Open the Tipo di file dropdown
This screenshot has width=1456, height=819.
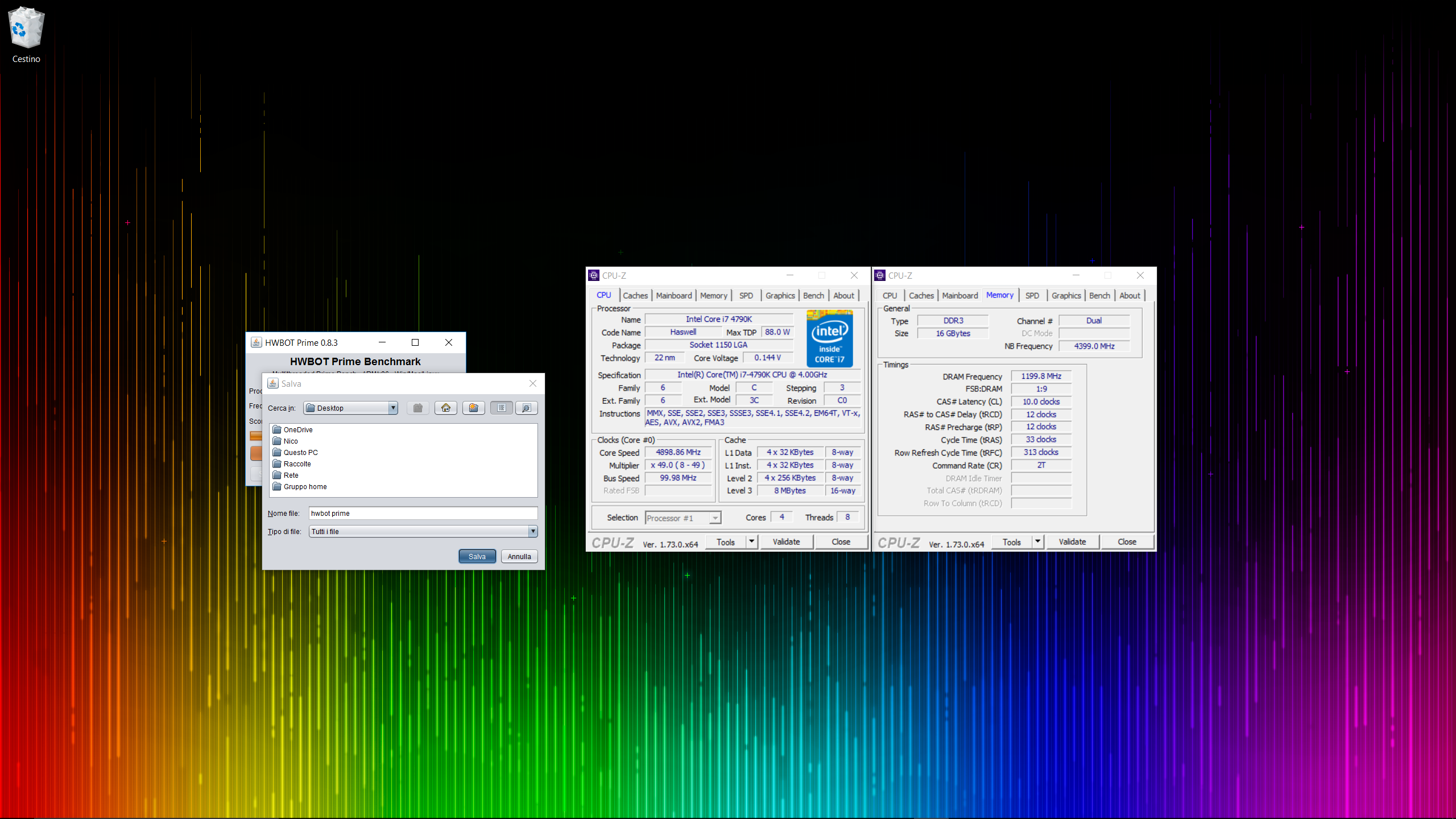(x=423, y=531)
